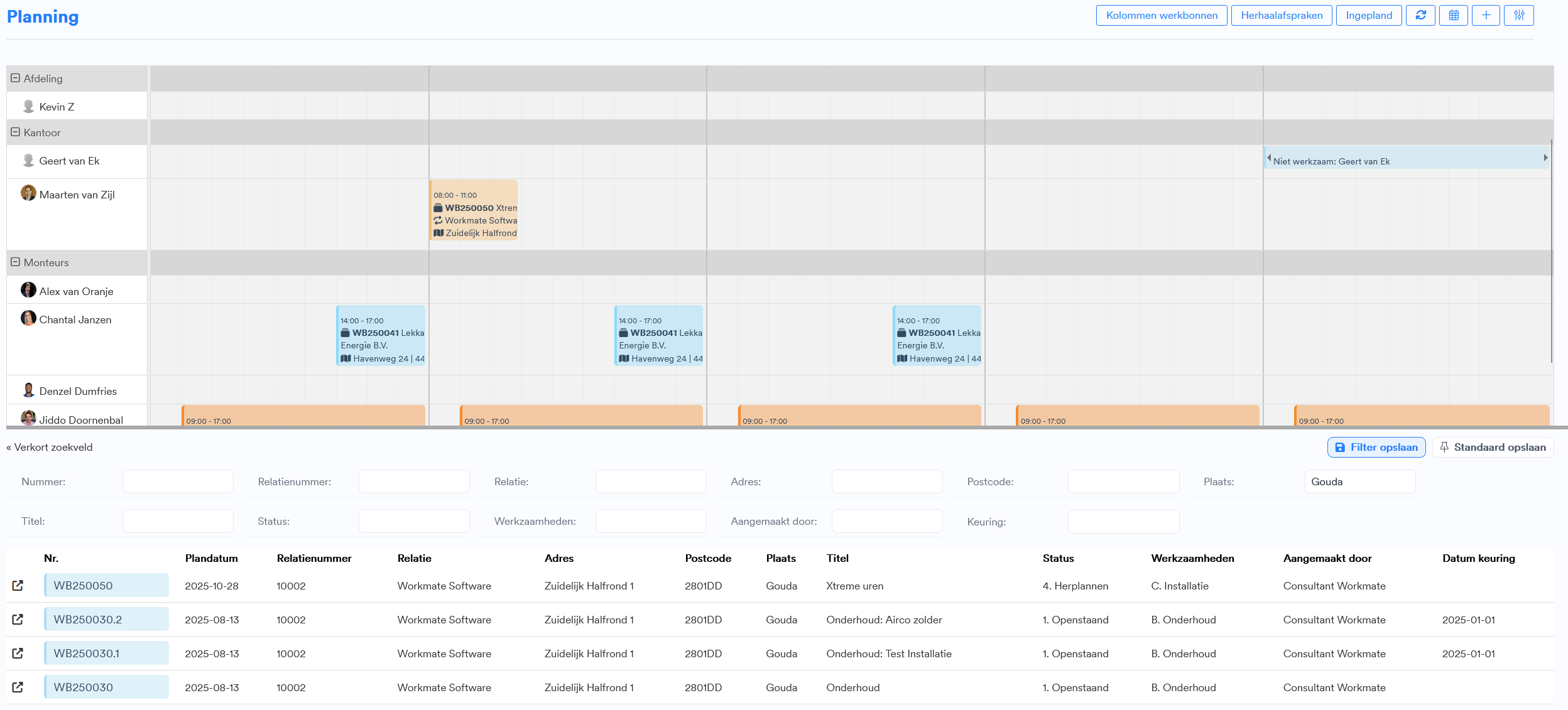The height and width of the screenshot is (710, 1568).
Task: Select orange WB250050 appointment block
Action: point(474,210)
